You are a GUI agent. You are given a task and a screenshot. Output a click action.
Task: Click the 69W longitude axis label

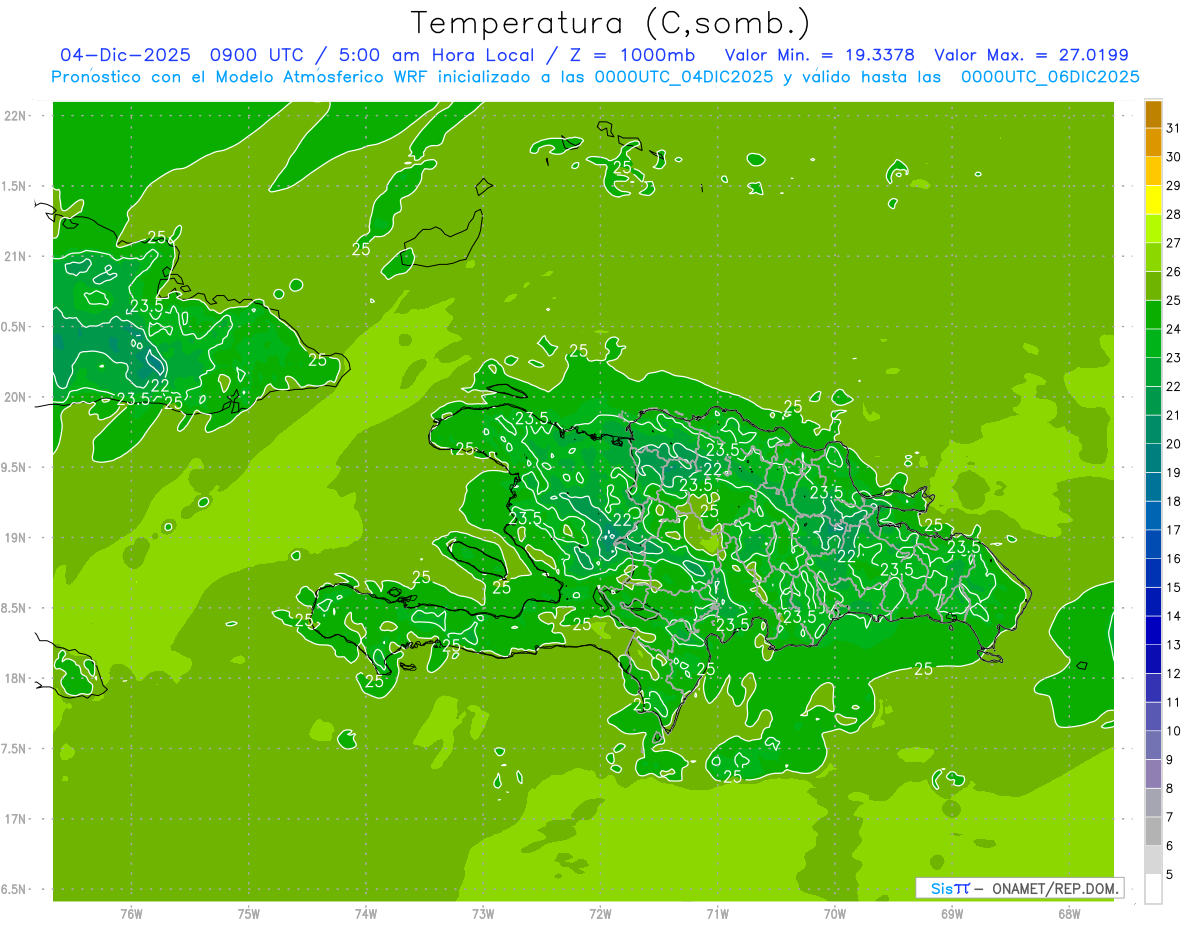tap(952, 913)
